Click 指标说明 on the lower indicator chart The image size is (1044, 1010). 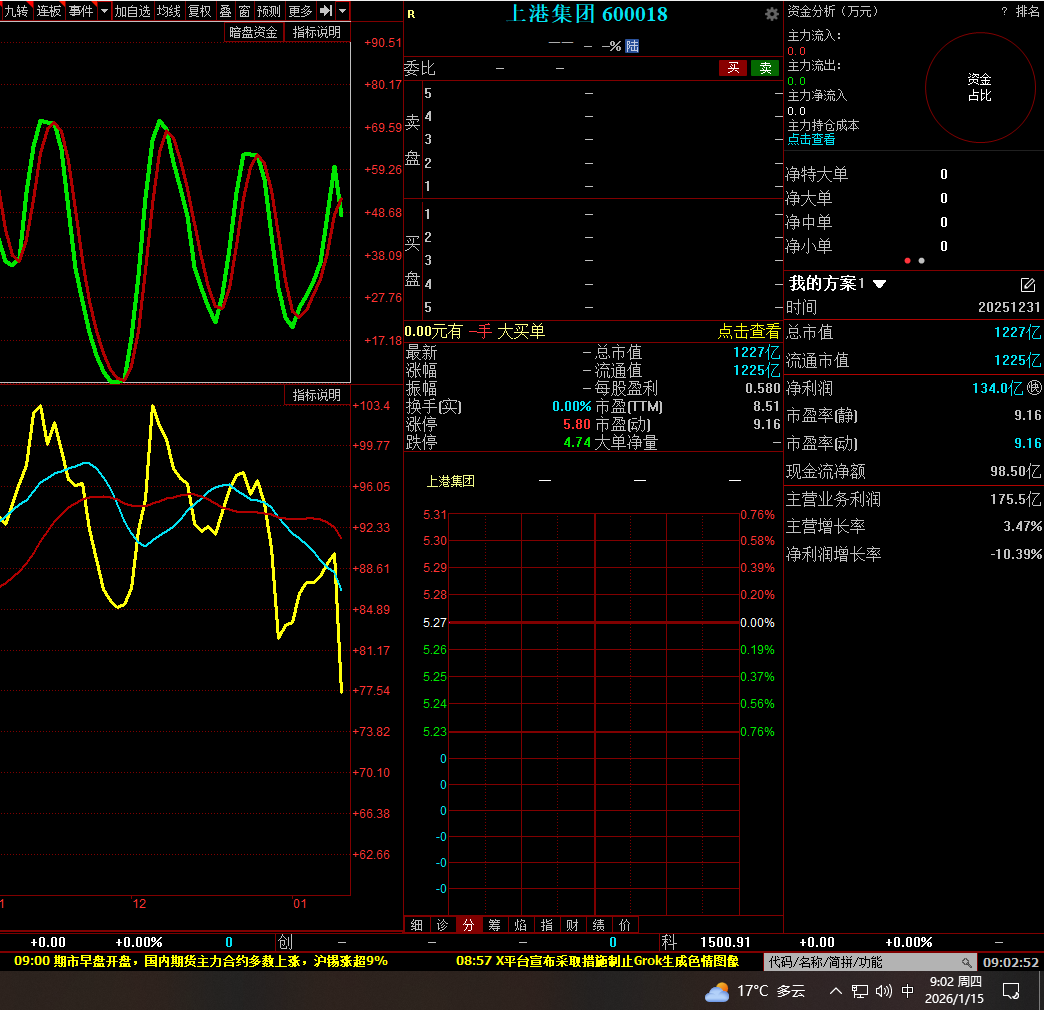[317, 395]
